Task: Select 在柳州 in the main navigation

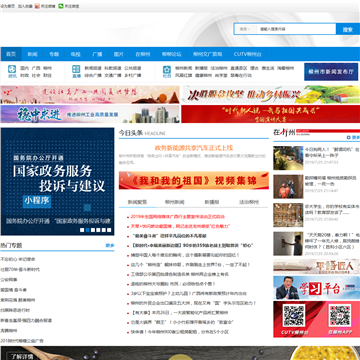Action: click(x=143, y=54)
